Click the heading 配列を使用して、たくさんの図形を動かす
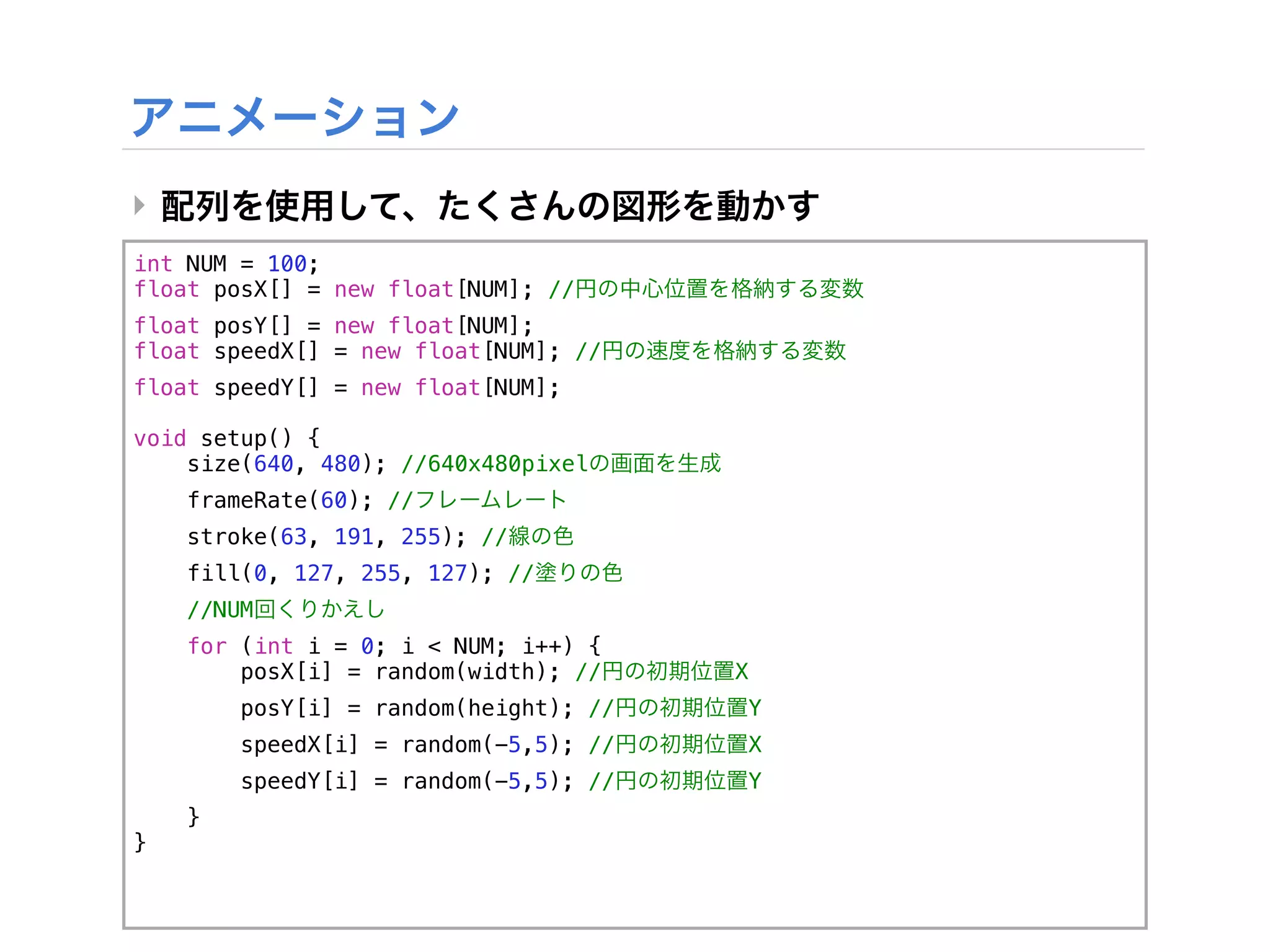 (x=490, y=206)
